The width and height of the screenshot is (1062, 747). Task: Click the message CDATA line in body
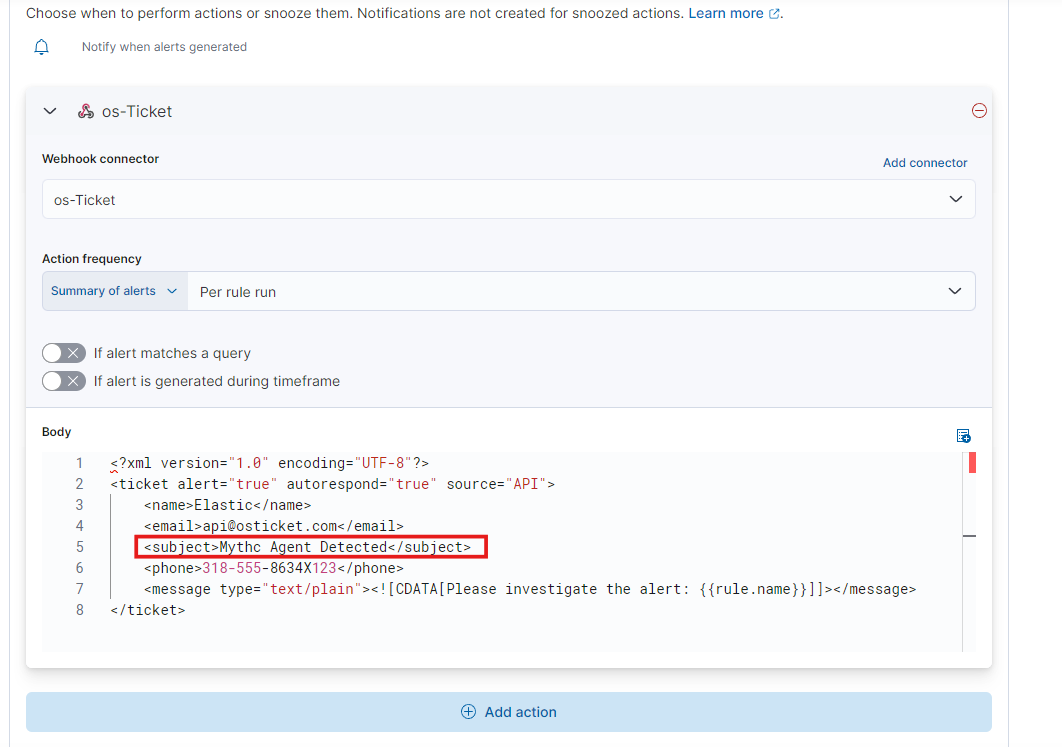coord(530,589)
